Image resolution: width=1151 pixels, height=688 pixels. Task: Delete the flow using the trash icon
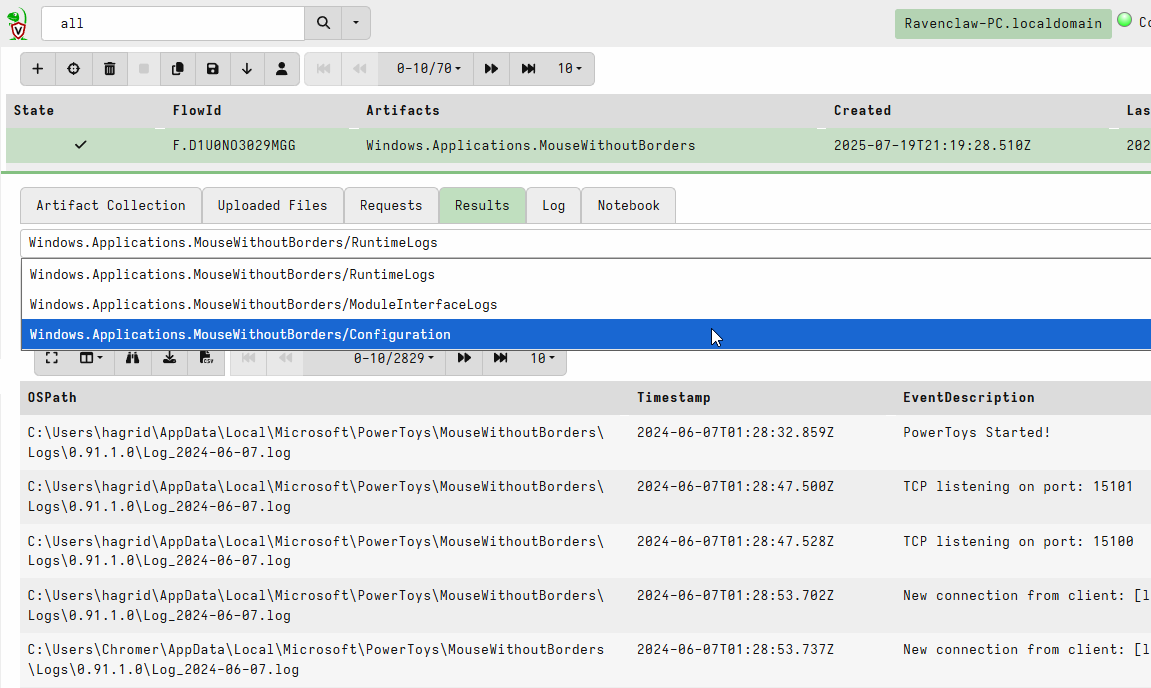[109, 69]
